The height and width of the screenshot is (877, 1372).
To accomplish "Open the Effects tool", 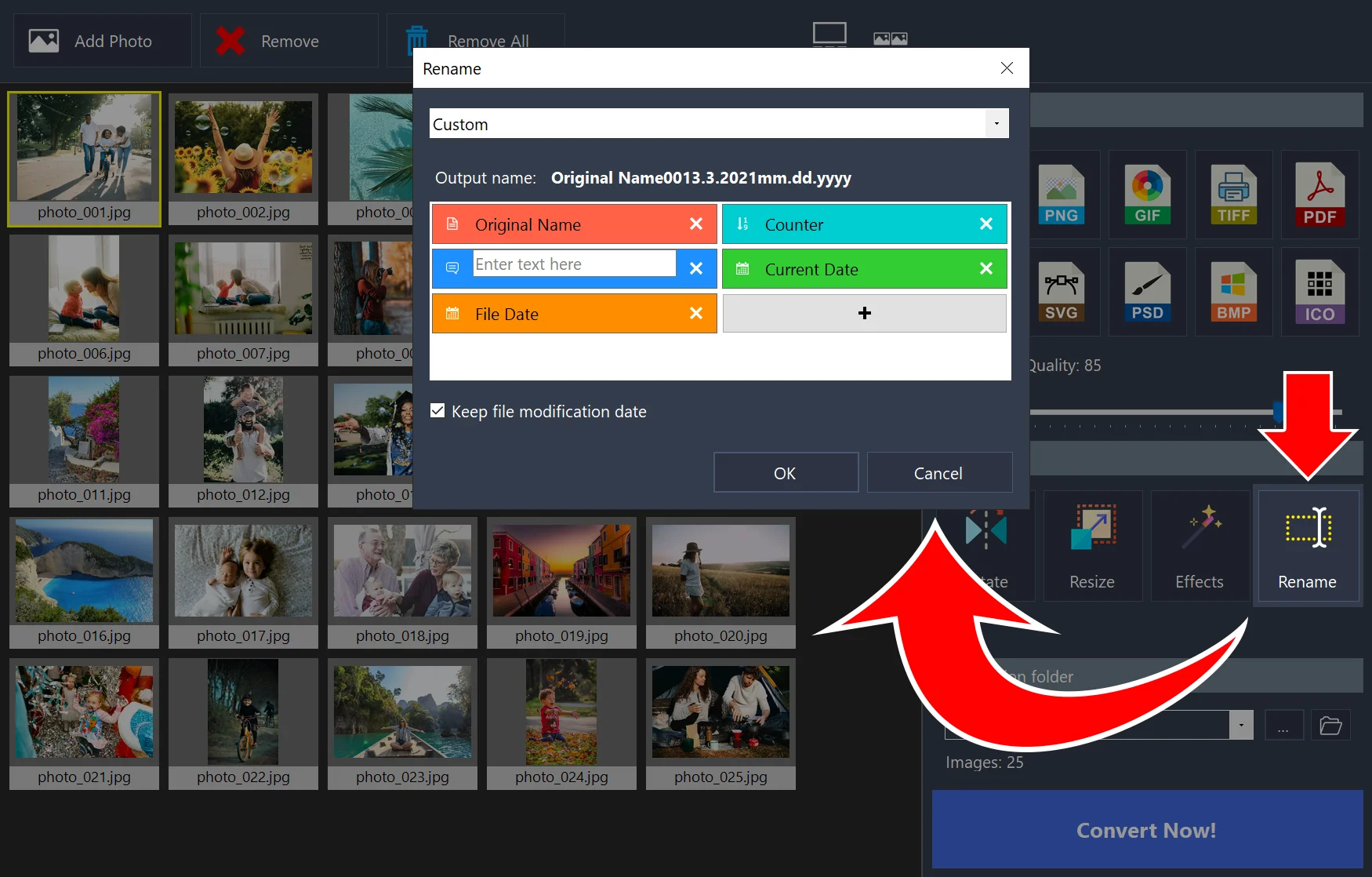I will coord(1200,546).
